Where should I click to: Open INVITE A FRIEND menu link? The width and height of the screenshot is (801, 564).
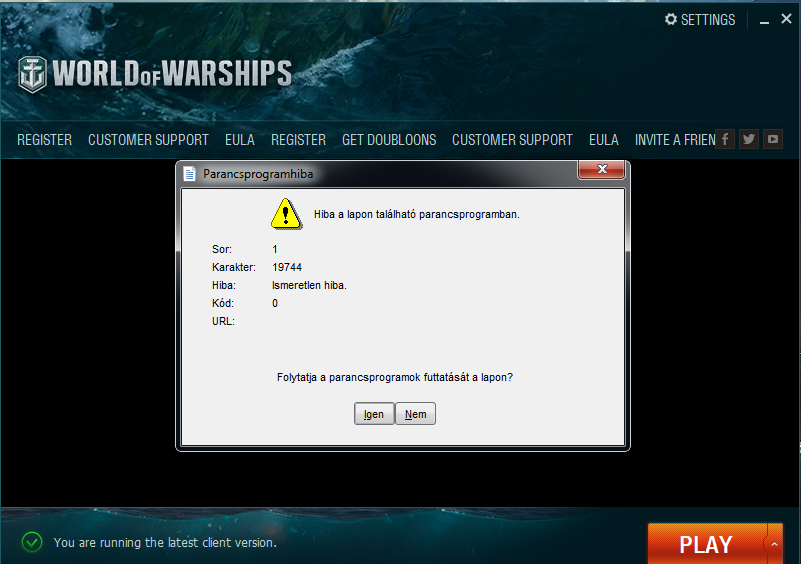pyautogui.click(x=675, y=139)
